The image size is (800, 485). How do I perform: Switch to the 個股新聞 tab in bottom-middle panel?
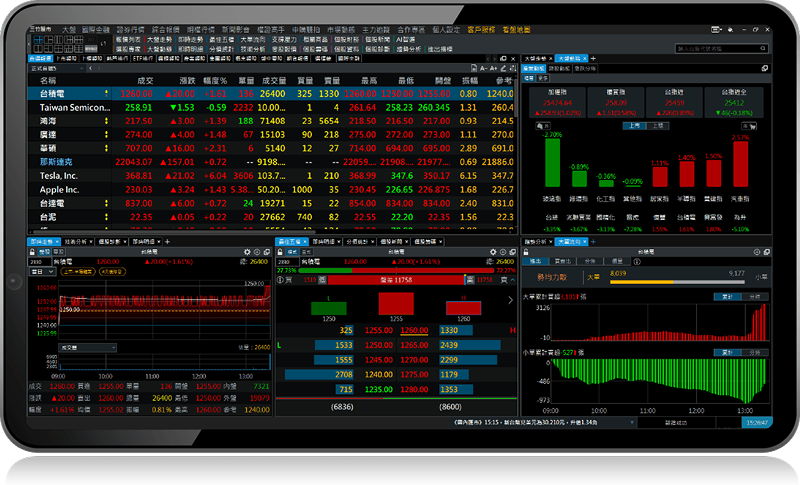[394, 241]
